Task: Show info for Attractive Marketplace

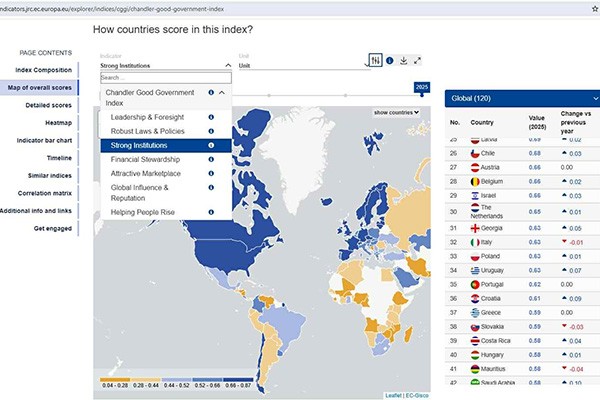Action: [x=211, y=173]
